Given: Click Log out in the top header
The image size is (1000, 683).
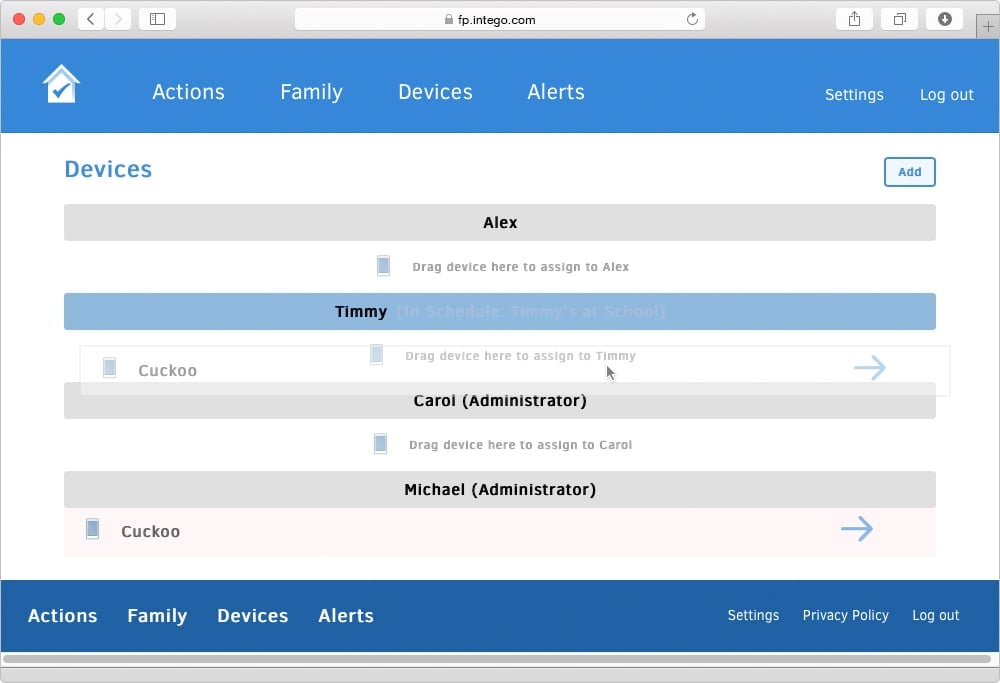Looking at the screenshot, I should pos(946,95).
